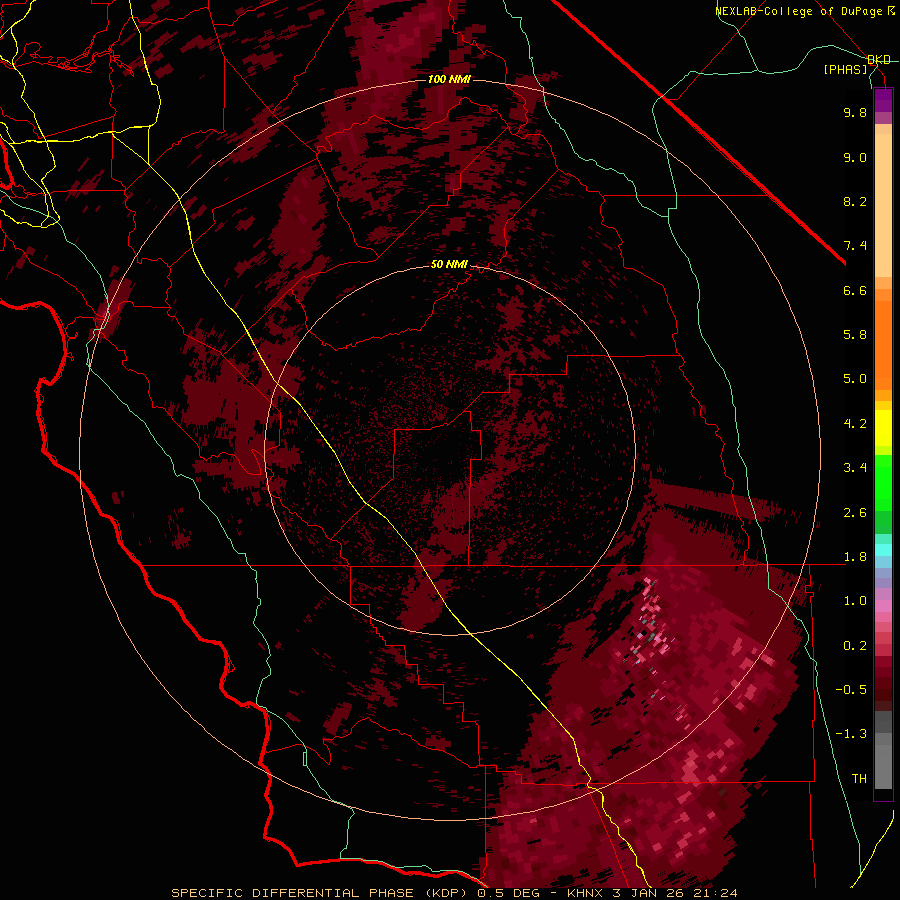900x900 pixels.
Task: Click the 1.0 scale value
Action: pos(855,602)
